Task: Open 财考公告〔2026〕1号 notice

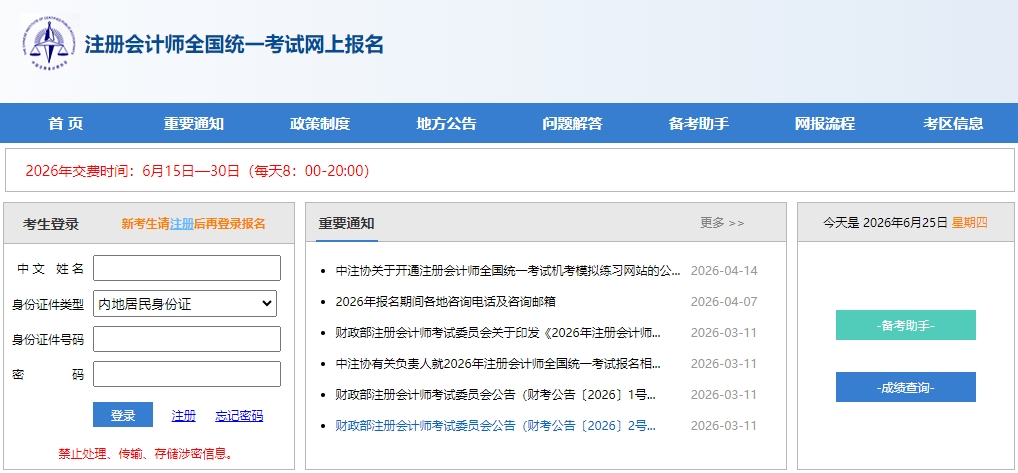Action: pos(496,394)
